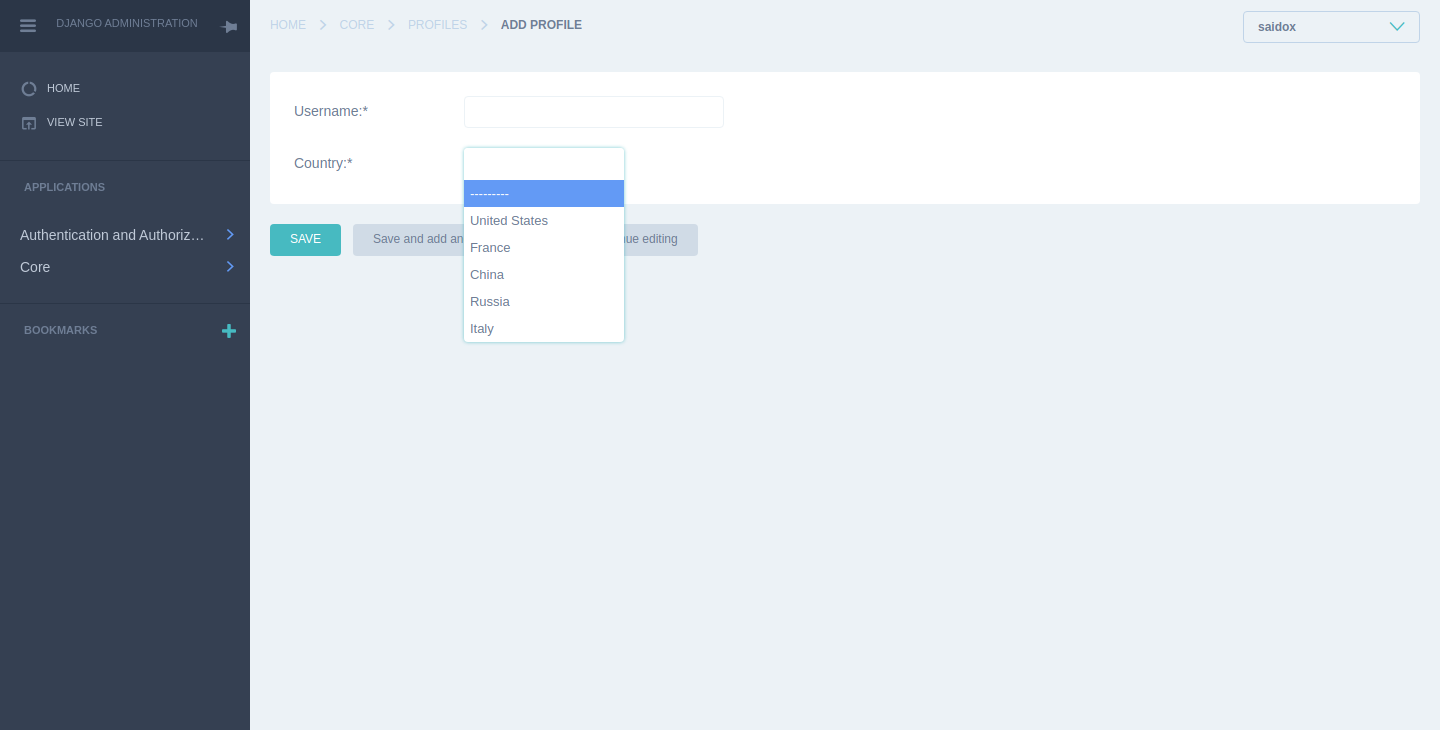
Task: Click the chevron arrow on the saidox menu
Action: (x=1397, y=27)
